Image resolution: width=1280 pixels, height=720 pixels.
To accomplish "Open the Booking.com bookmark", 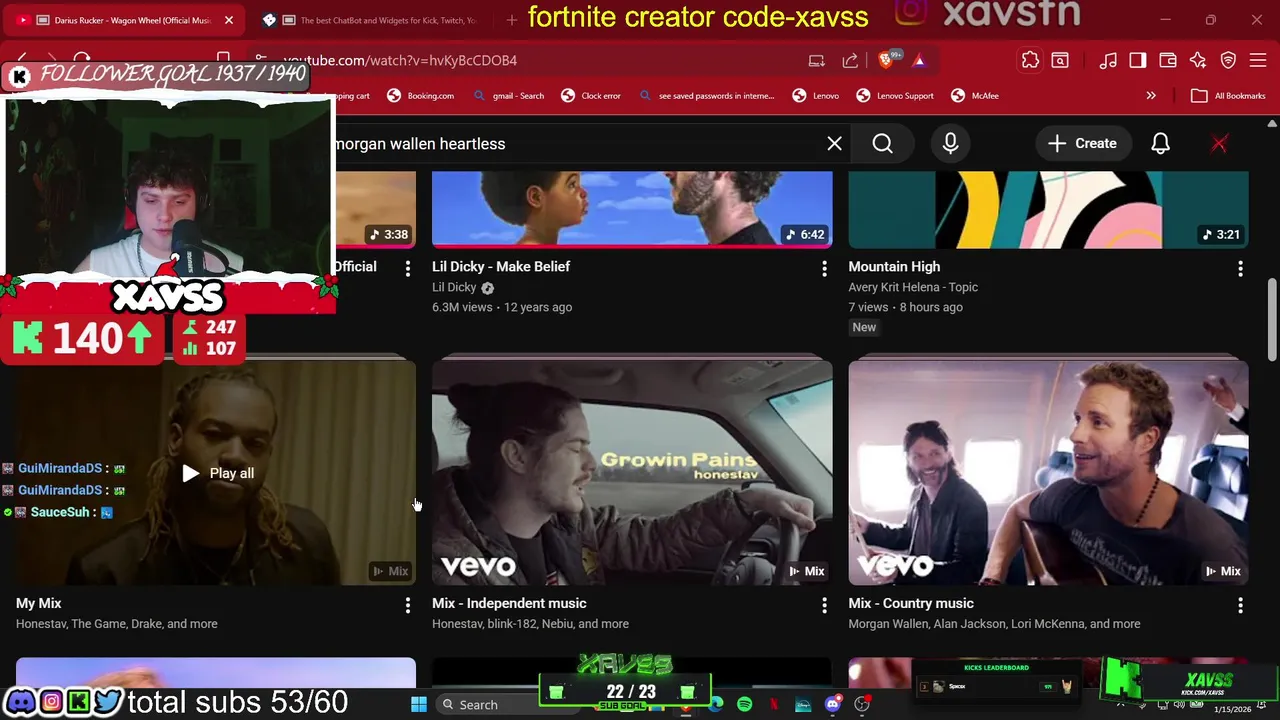I will point(421,96).
